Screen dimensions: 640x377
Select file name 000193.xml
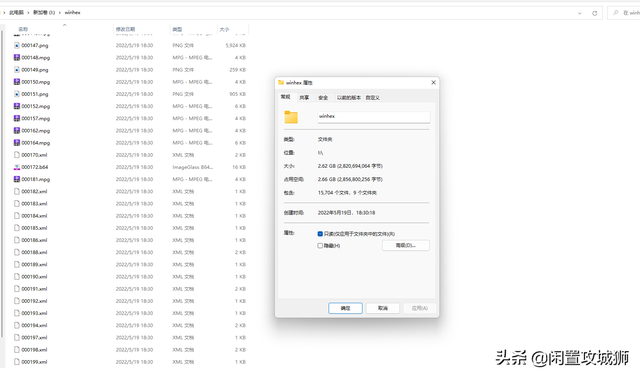click(x=34, y=313)
